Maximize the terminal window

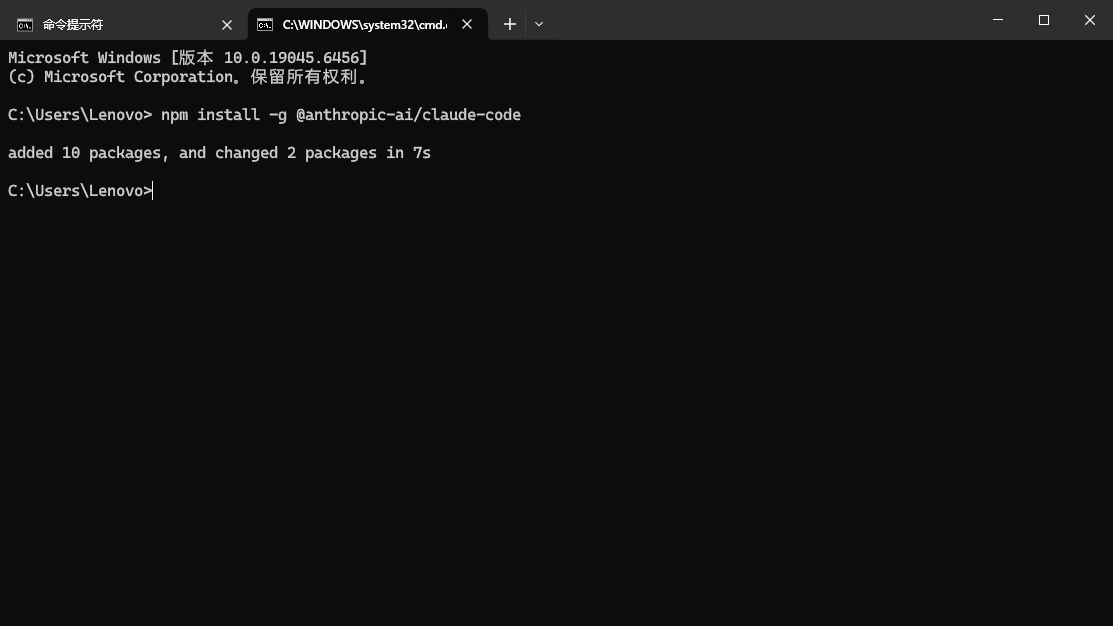click(1044, 20)
